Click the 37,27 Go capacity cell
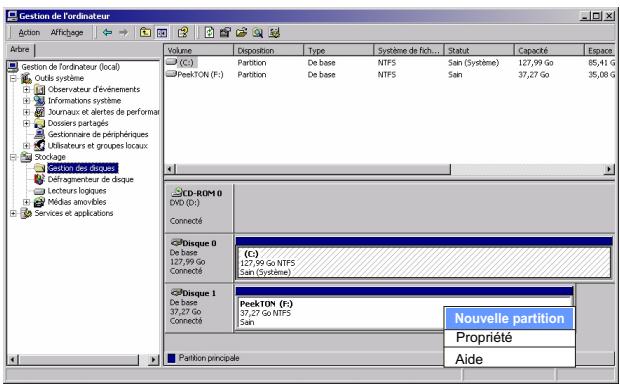 pos(533,74)
